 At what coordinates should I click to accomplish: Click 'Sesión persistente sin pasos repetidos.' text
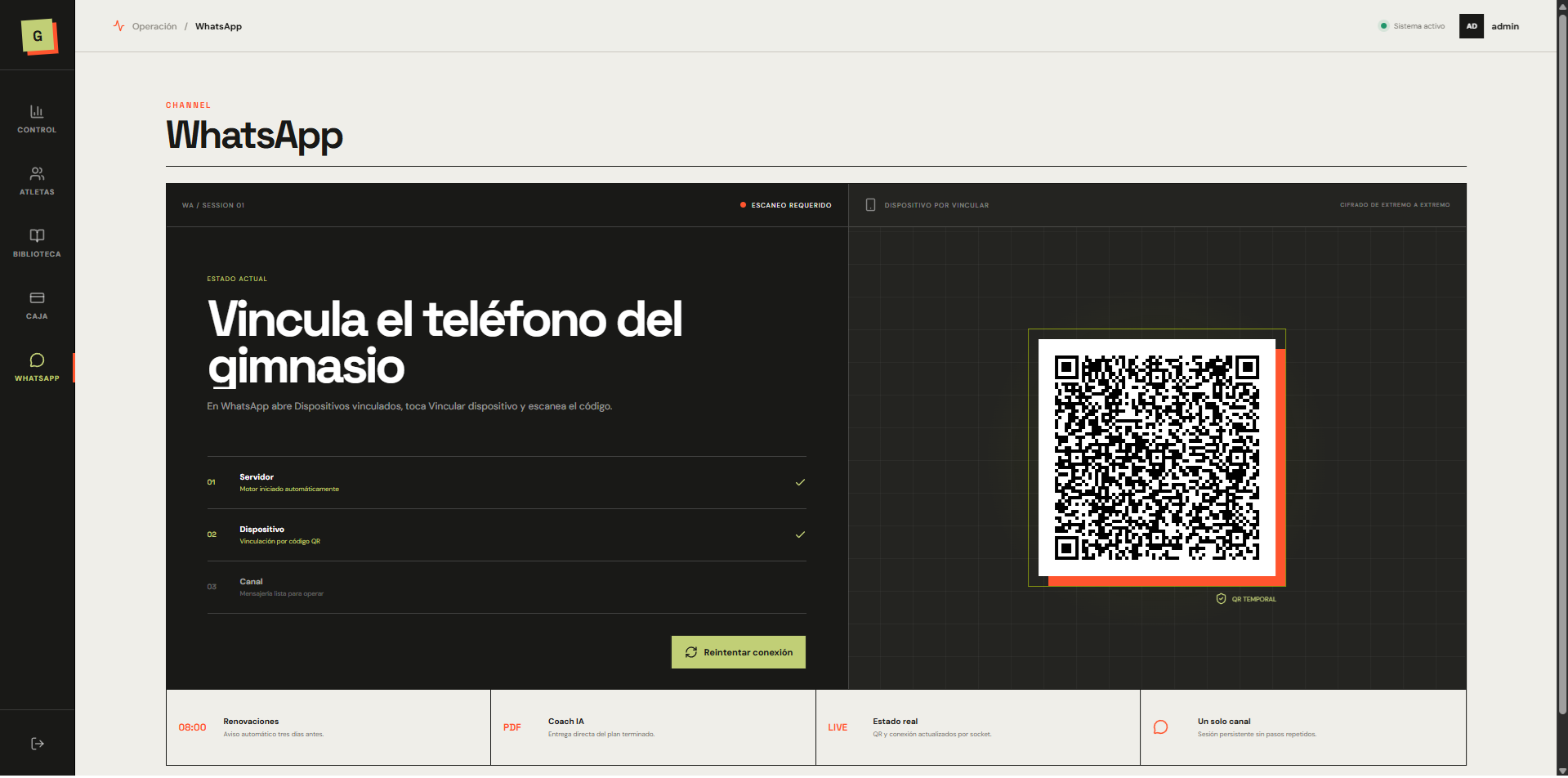tap(1257, 734)
